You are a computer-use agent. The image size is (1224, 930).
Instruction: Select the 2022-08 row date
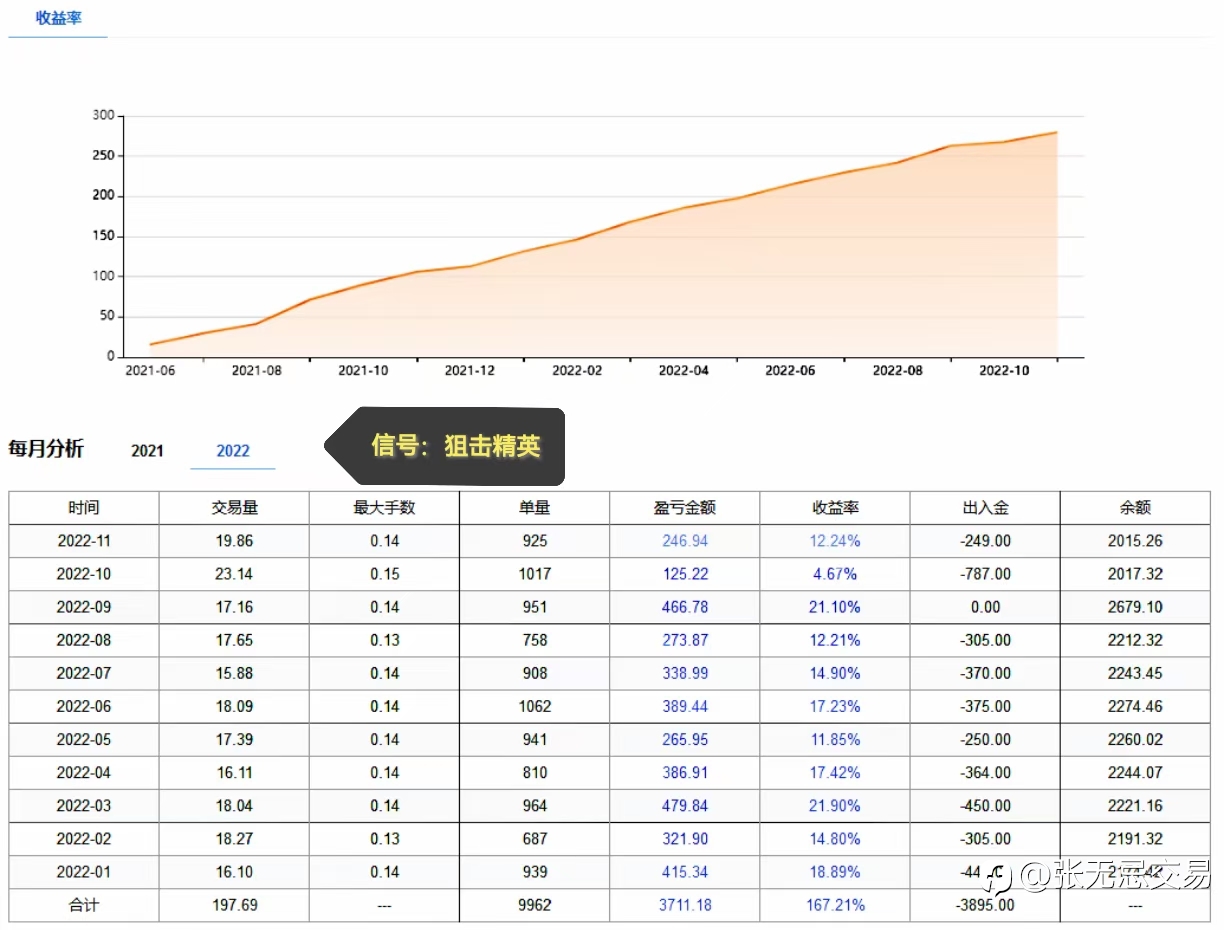(84, 640)
